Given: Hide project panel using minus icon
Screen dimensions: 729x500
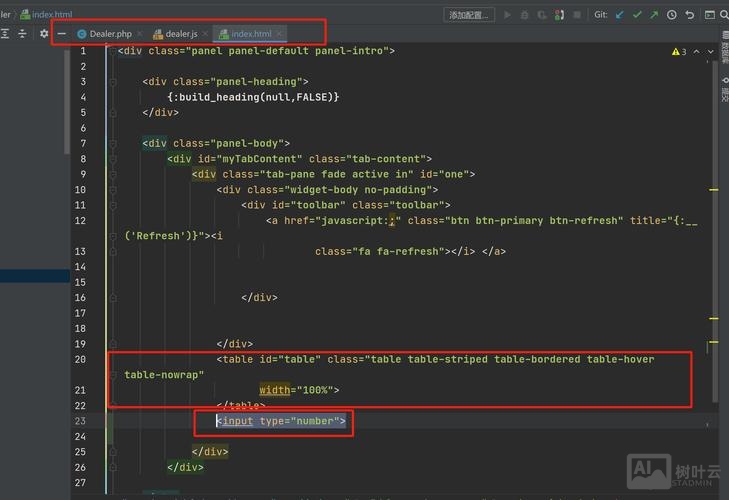Looking at the screenshot, I should tap(62, 34).
